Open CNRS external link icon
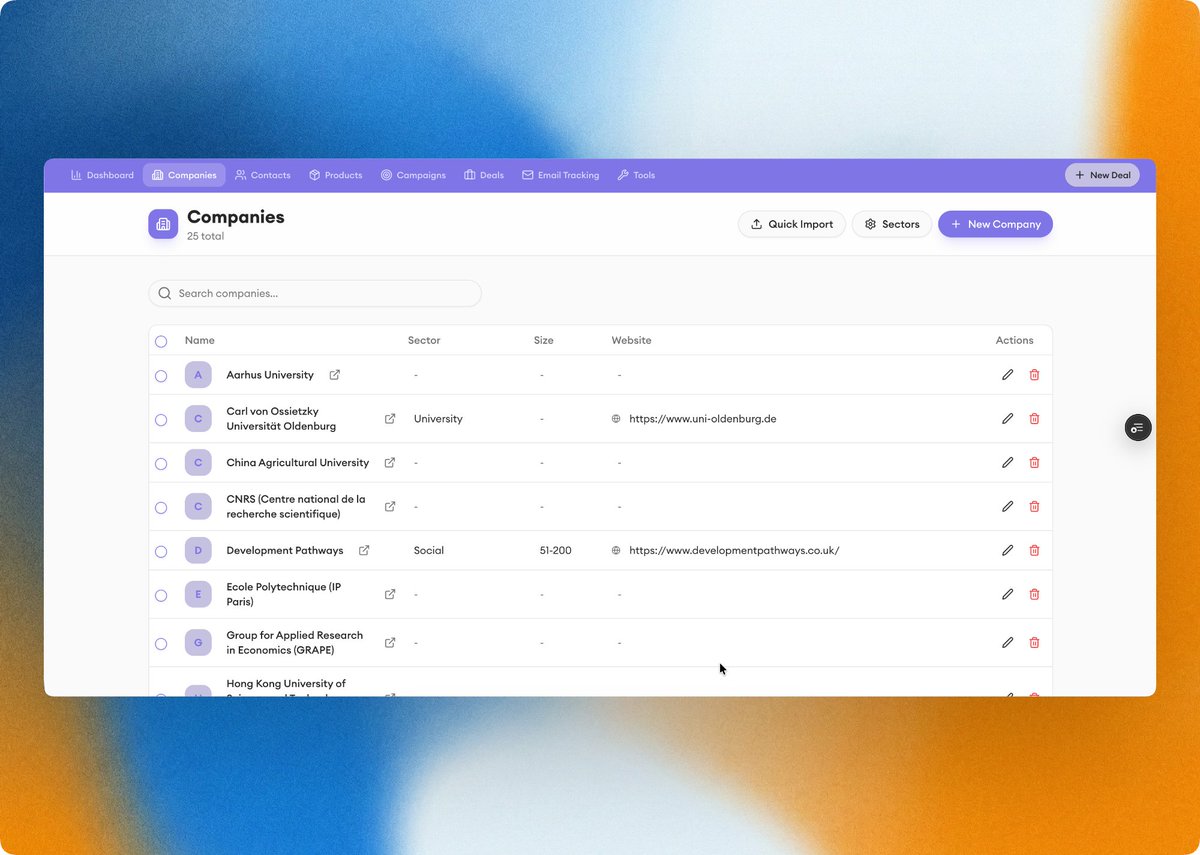The image size is (1200, 855). click(x=390, y=506)
